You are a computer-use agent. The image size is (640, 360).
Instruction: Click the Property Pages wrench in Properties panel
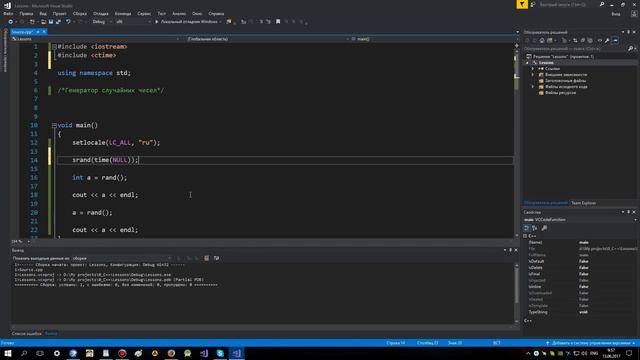[544, 228]
